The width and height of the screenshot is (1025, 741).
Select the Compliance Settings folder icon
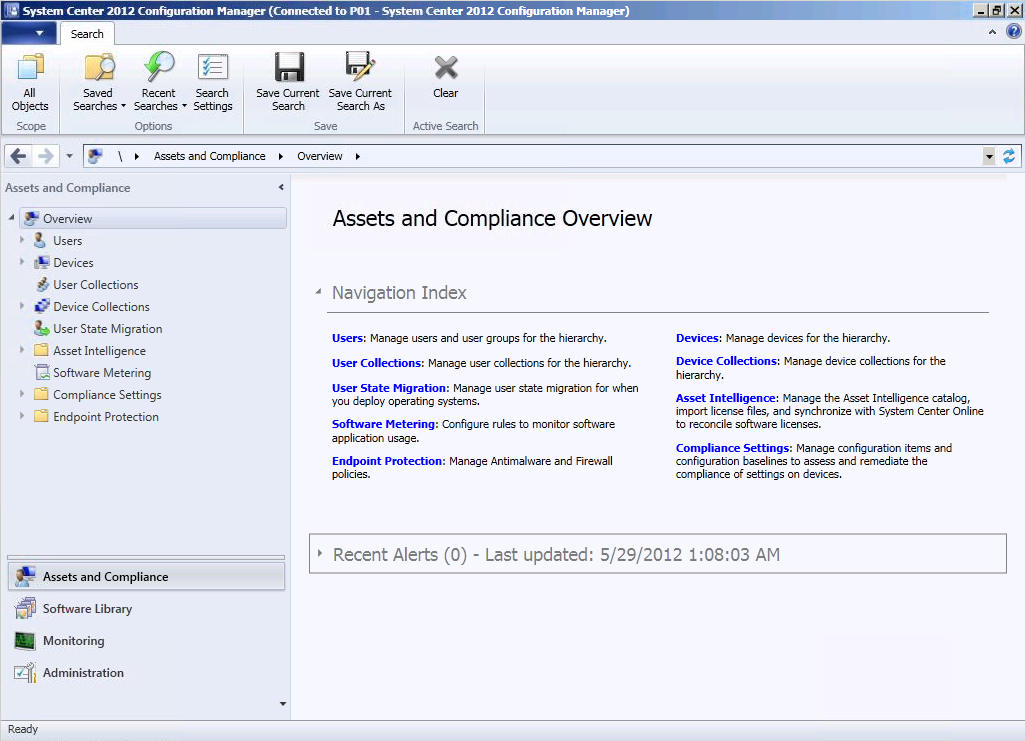(41, 394)
